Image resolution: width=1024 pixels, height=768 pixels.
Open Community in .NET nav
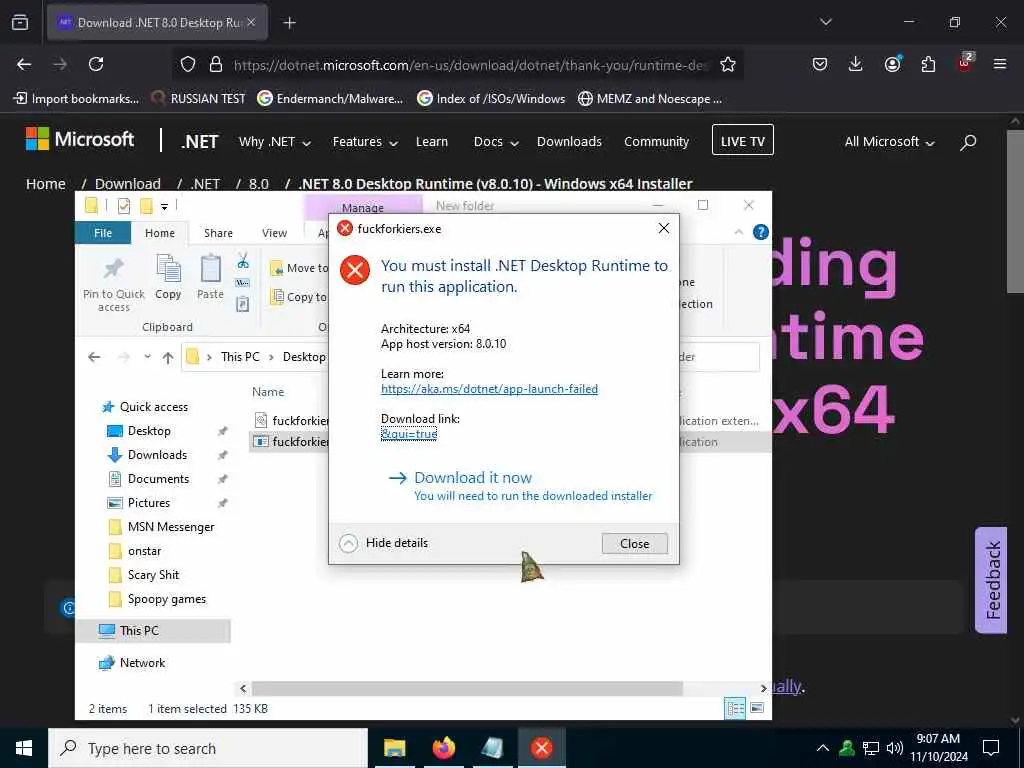656,142
